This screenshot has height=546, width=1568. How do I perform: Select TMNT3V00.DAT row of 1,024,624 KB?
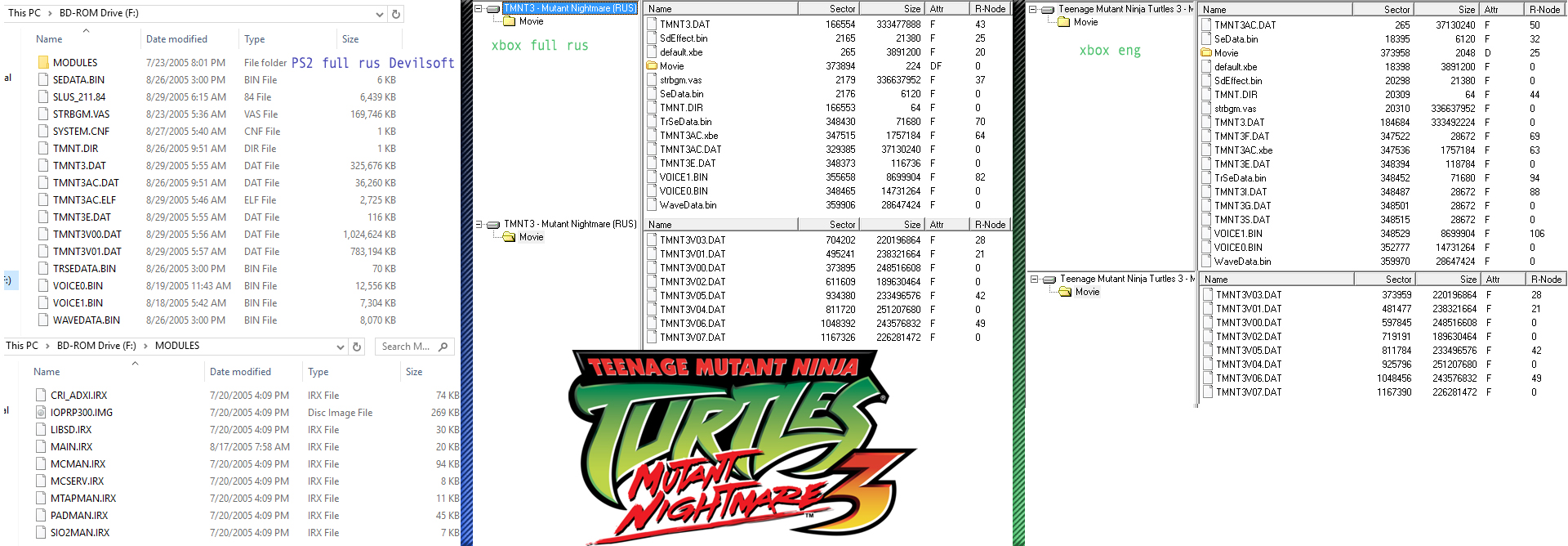[x=216, y=235]
